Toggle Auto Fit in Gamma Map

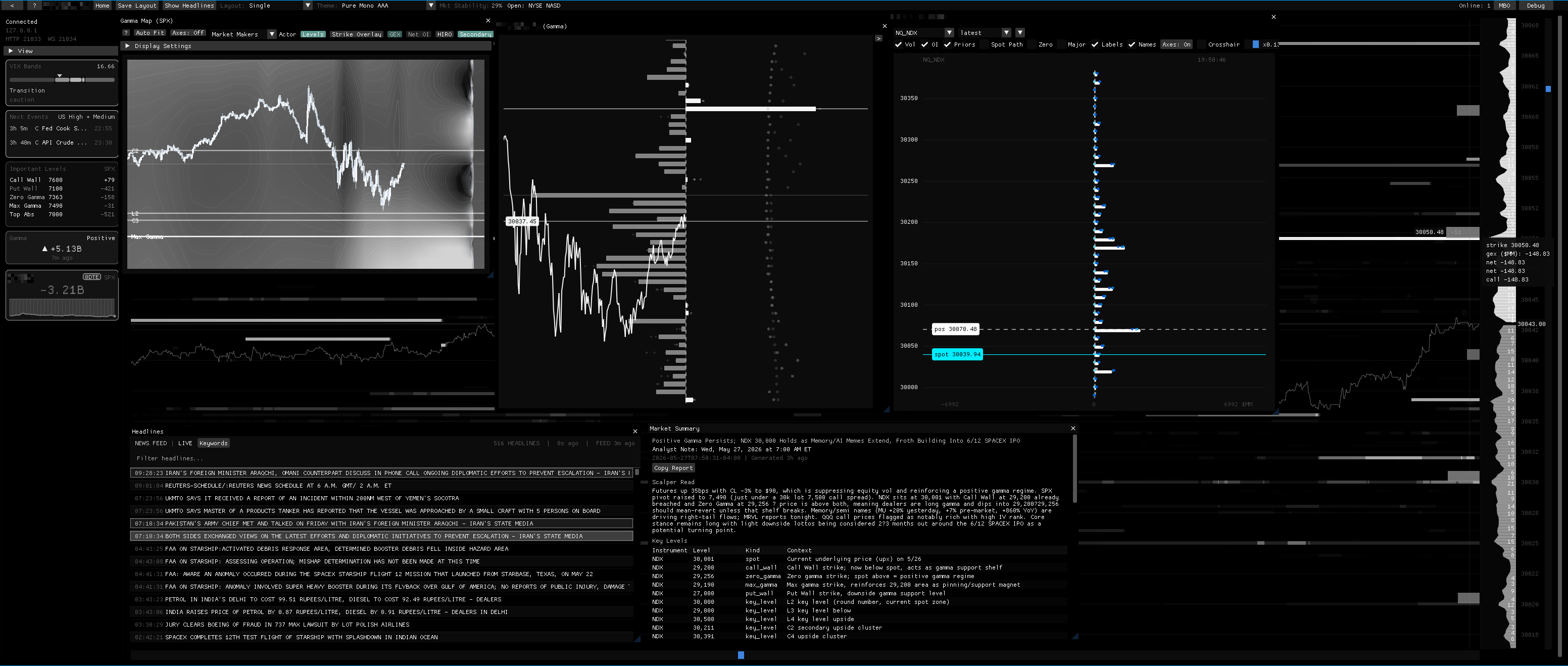pyautogui.click(x=150, y=33)
